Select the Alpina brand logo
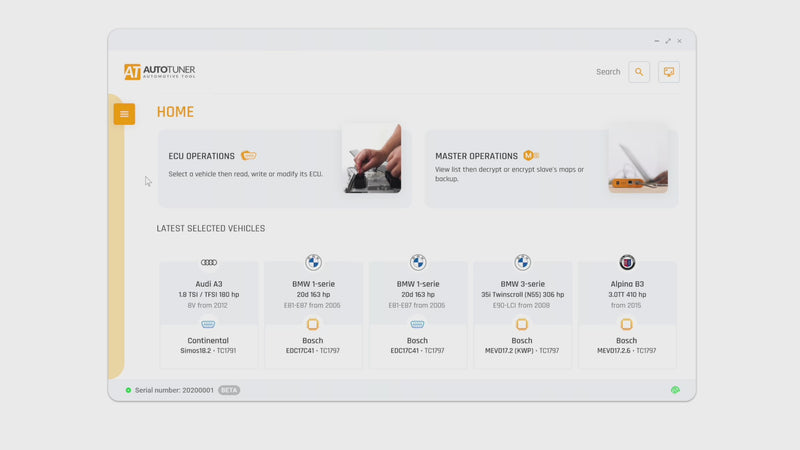Viewport: 800px width, 450px height. pos(627,263)
